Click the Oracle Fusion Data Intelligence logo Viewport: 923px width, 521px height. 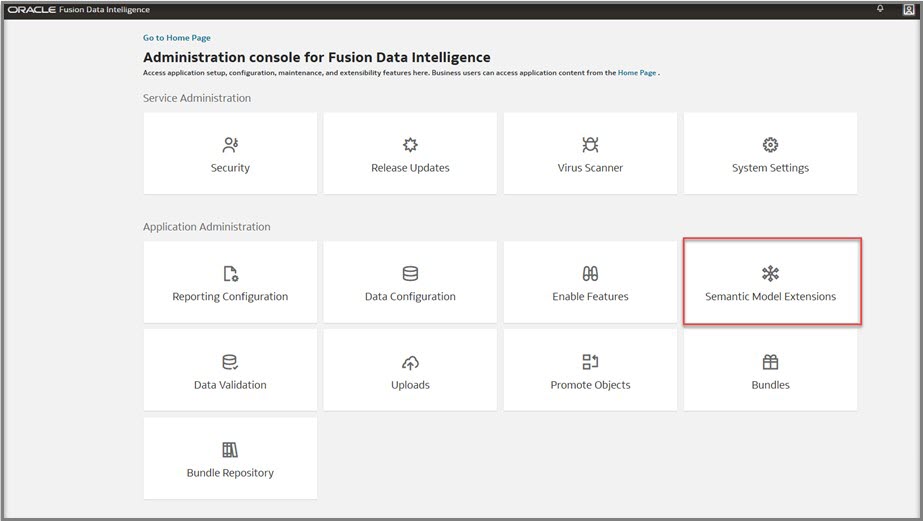[x=79, y=10]
